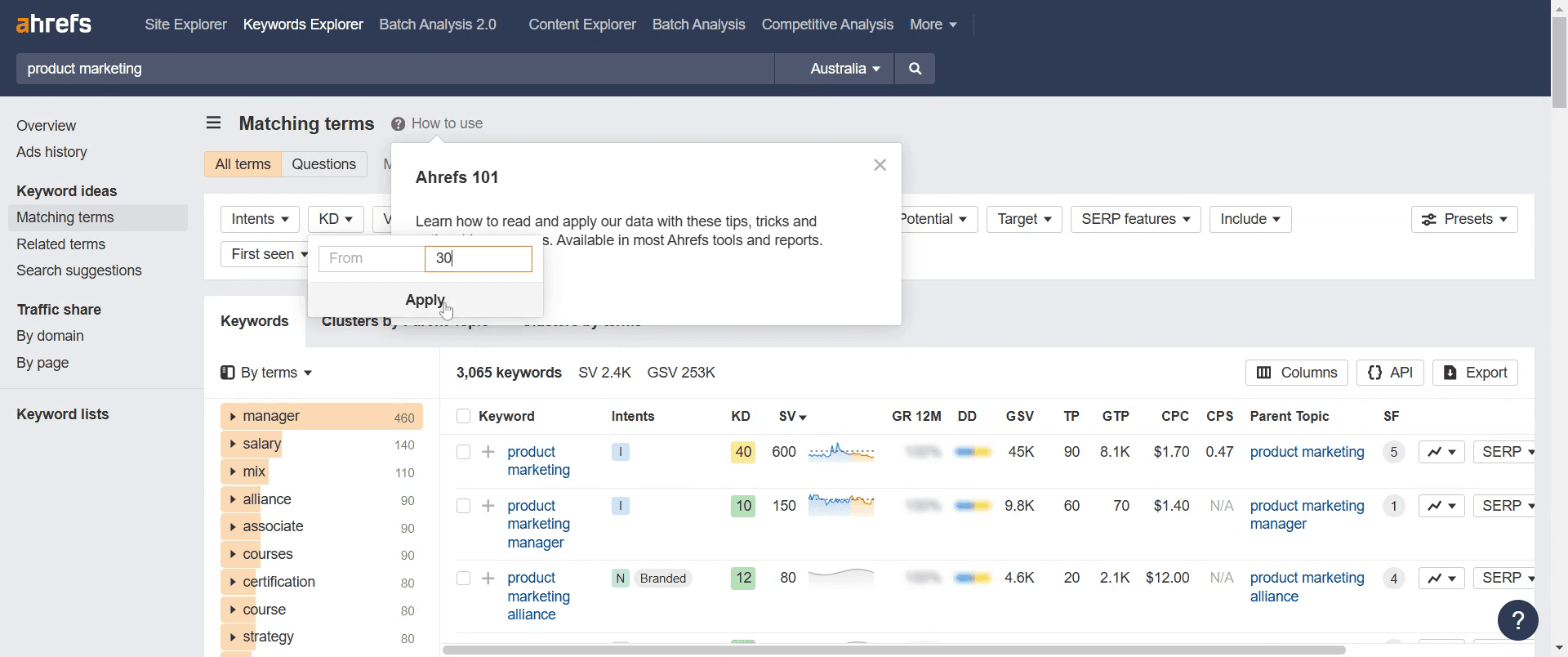The width and height of the screenshot is (1568, 657).
Task: Click the horizontal table scrollbar
Action: (893, 650)
